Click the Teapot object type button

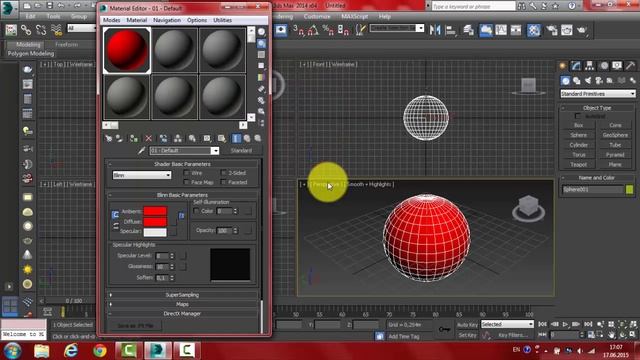pos(579,164)
